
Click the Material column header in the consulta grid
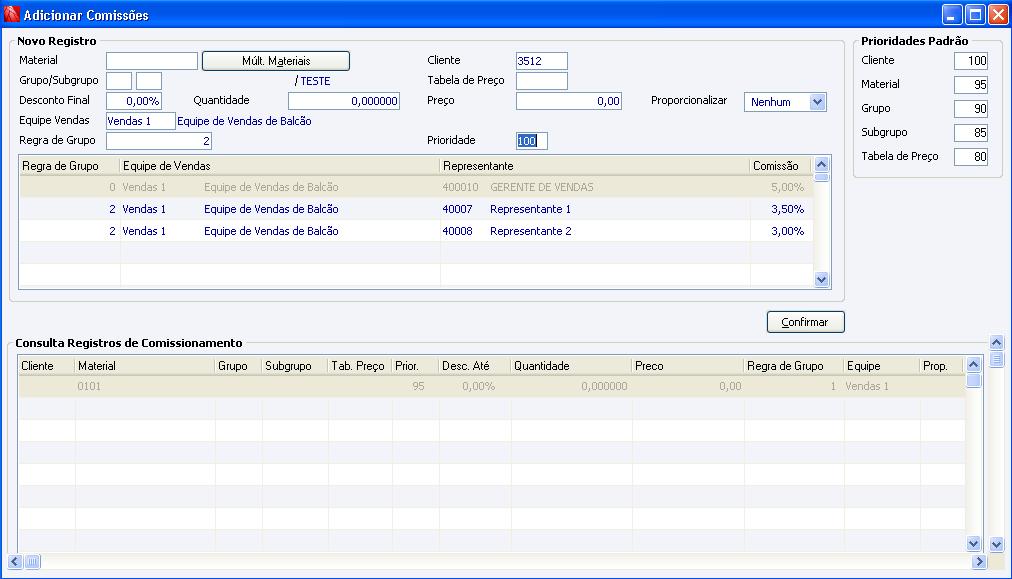coord(145,366)
